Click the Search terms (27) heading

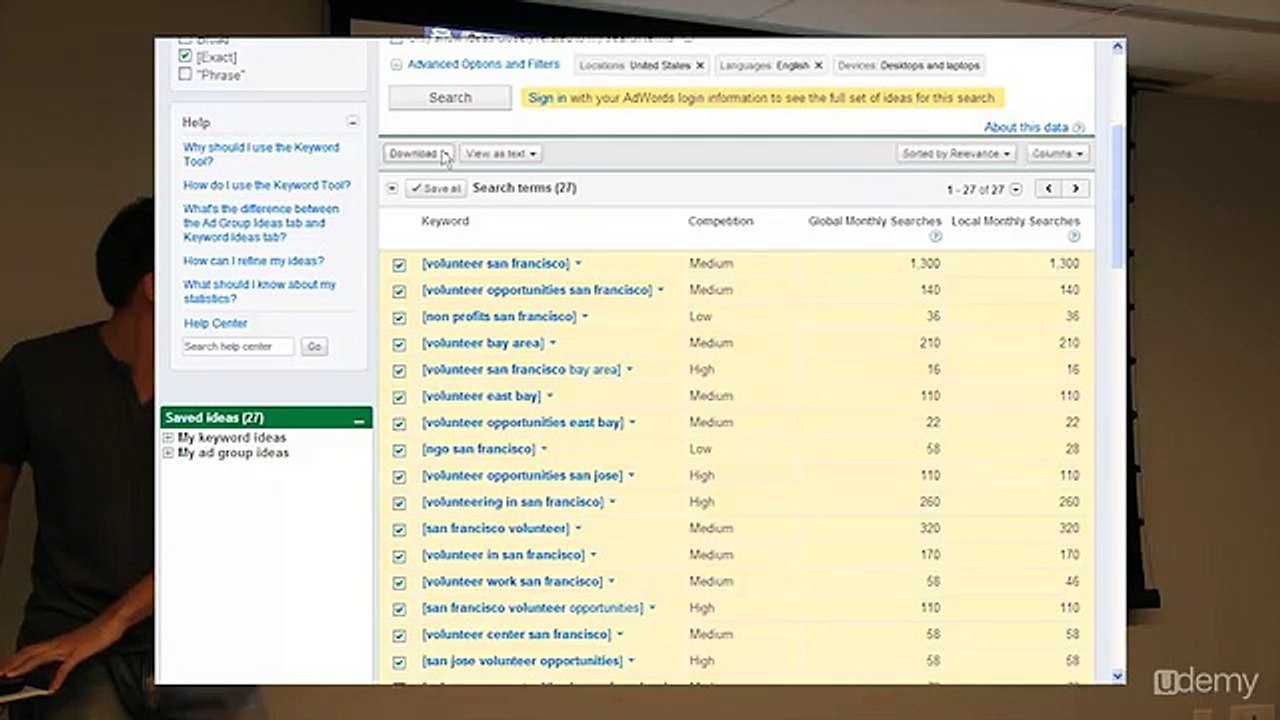[524, 188]
